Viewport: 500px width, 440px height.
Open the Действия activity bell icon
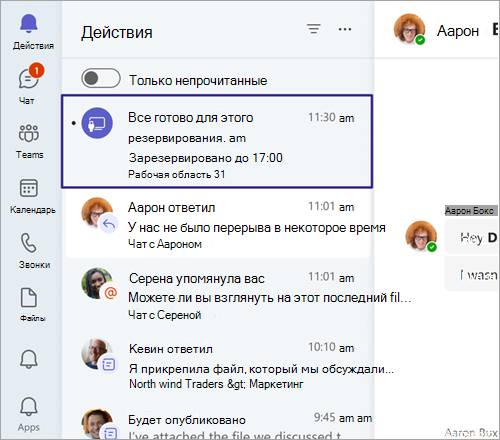tap(29, 24)
